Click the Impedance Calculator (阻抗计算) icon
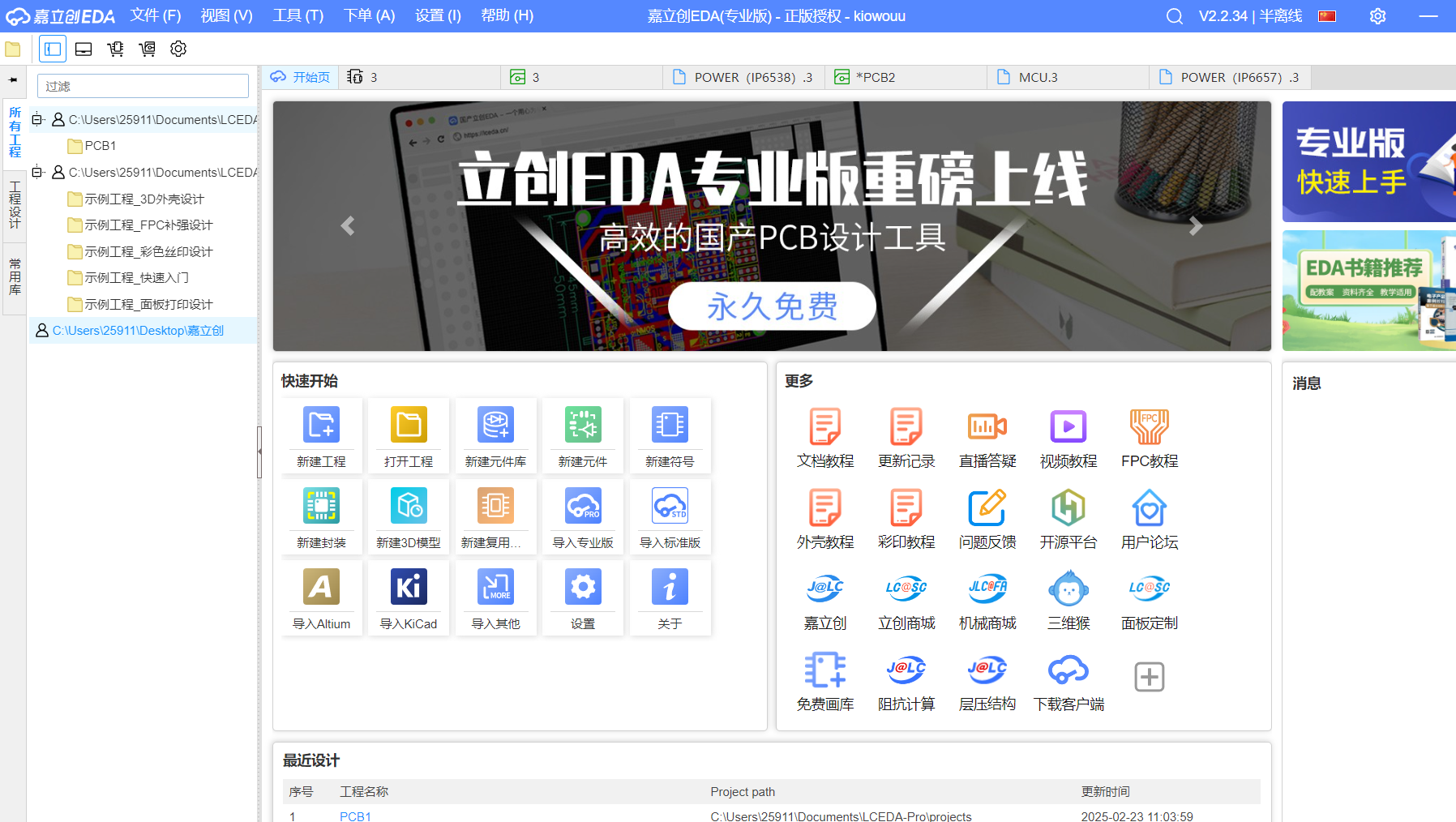This screenshot has width=1456, height=822. click(906, 670)
